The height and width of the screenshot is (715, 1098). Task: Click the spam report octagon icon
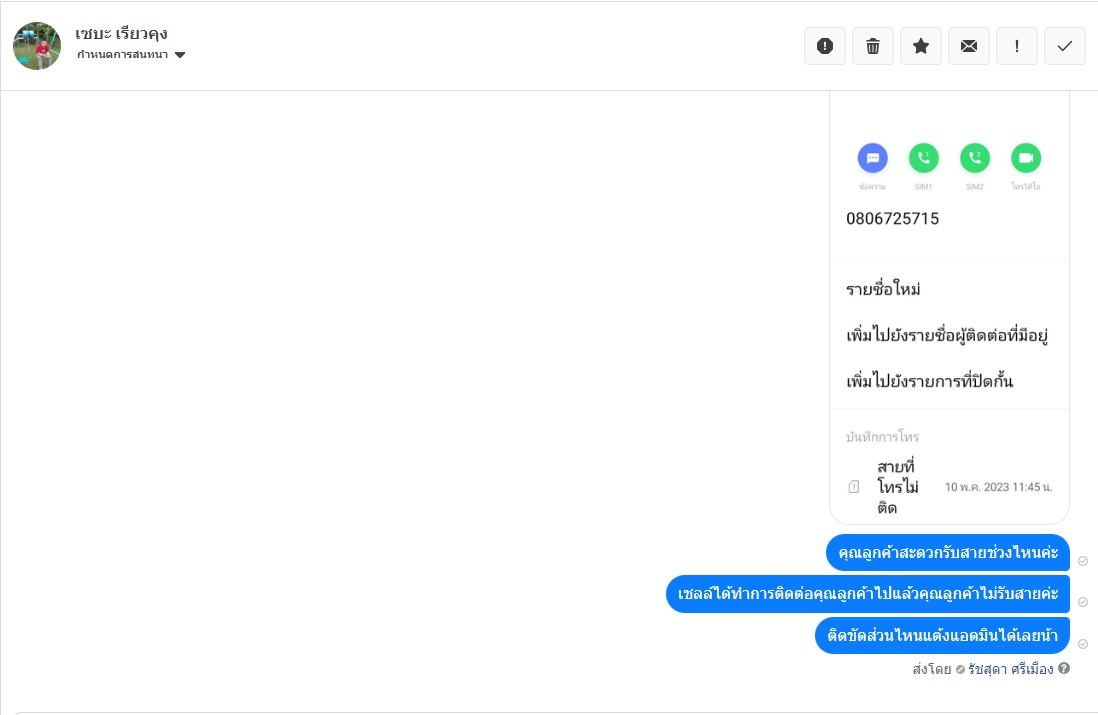tap(825, 46)
